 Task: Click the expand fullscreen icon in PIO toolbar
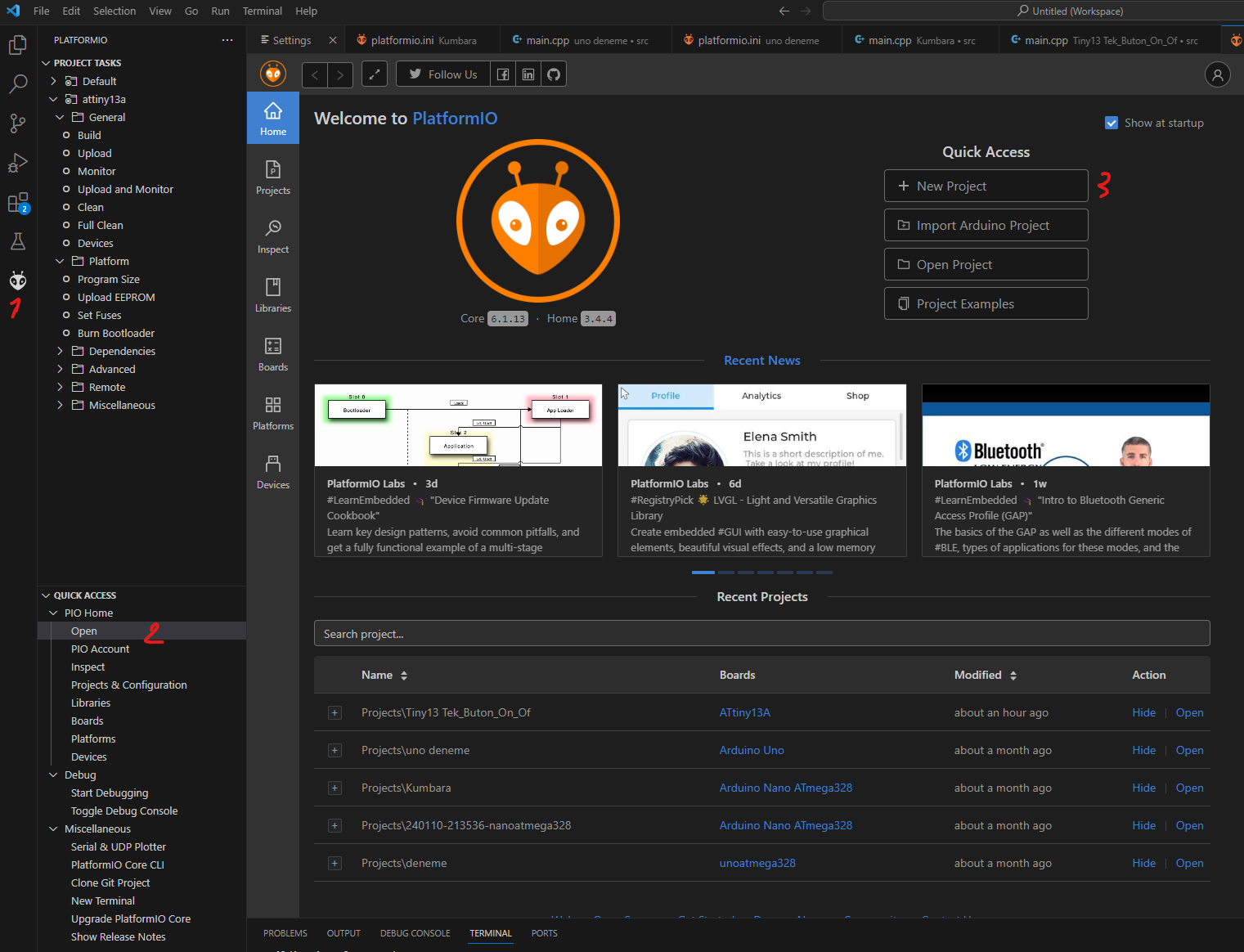[375, 74]
